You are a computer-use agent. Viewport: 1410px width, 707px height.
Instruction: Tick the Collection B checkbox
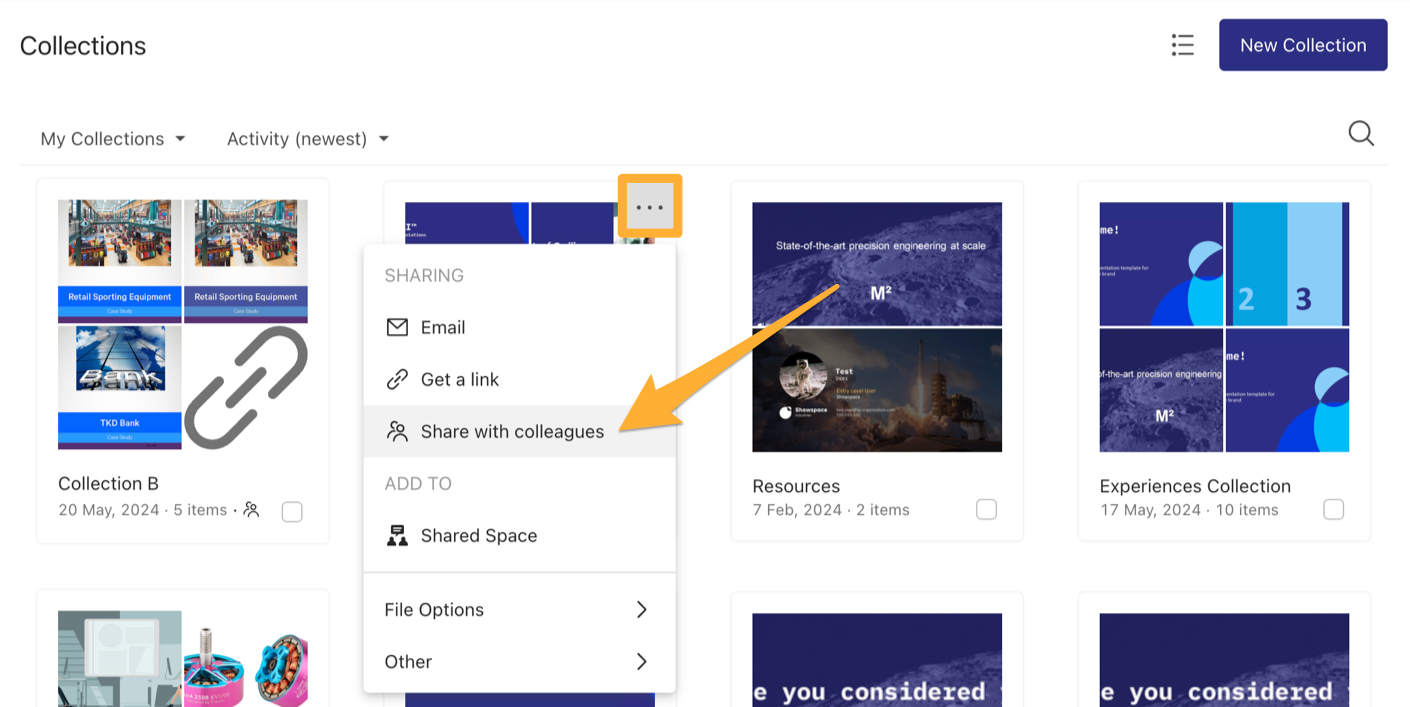pyautogui.click(x=292, y=512)
